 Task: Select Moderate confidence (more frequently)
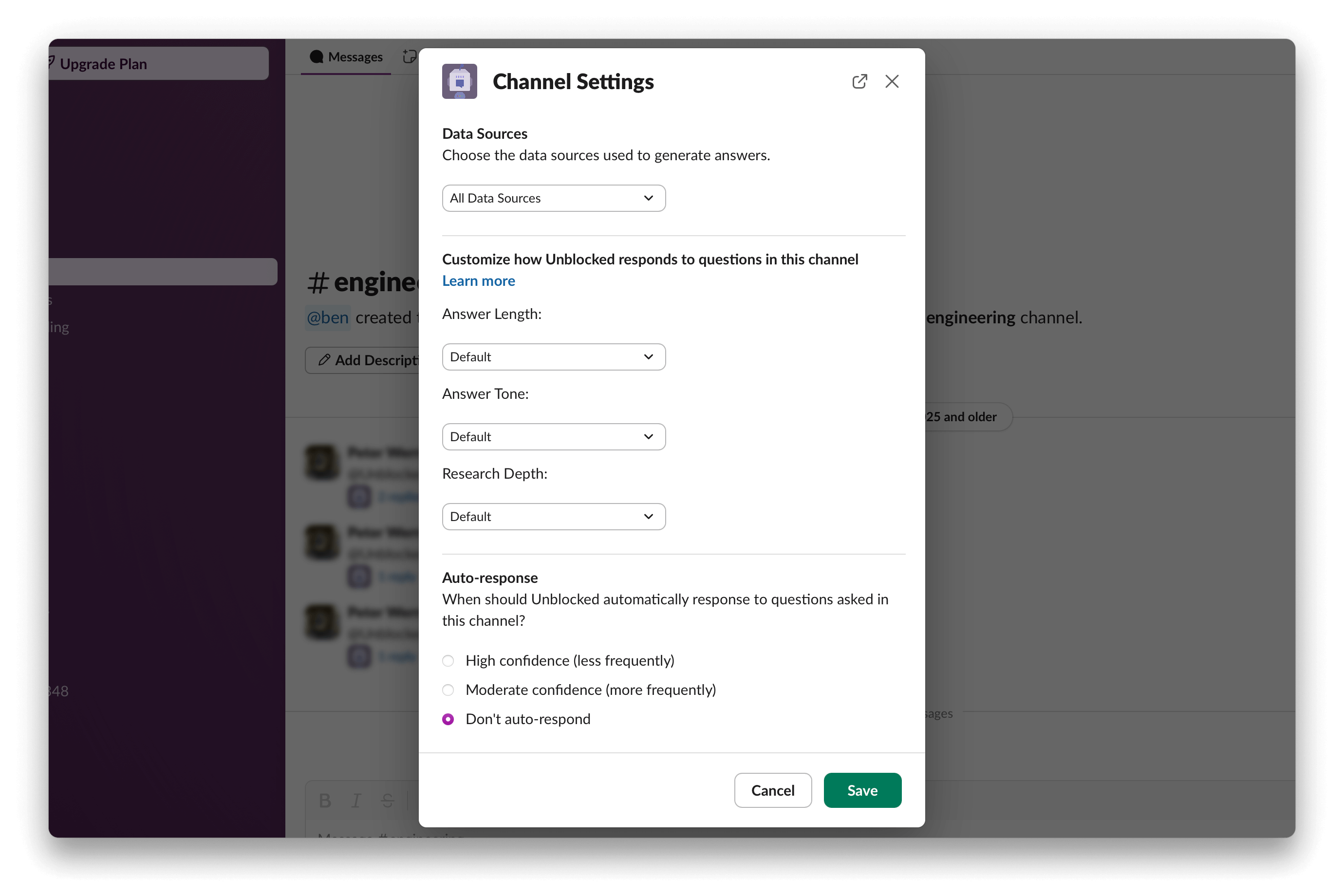pos(448,691)
